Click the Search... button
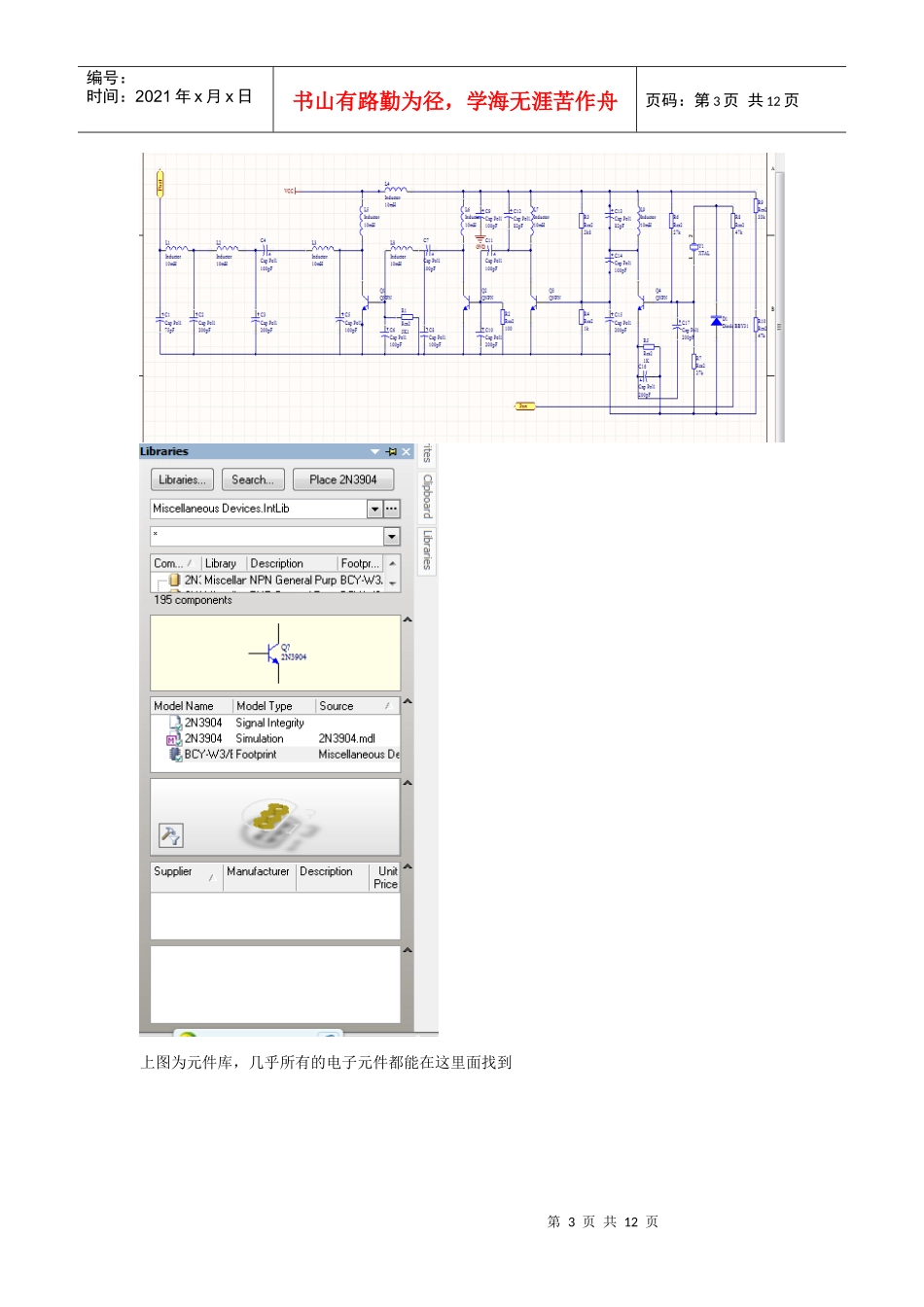The image size is (924, 1307). [x=253, y=479]
